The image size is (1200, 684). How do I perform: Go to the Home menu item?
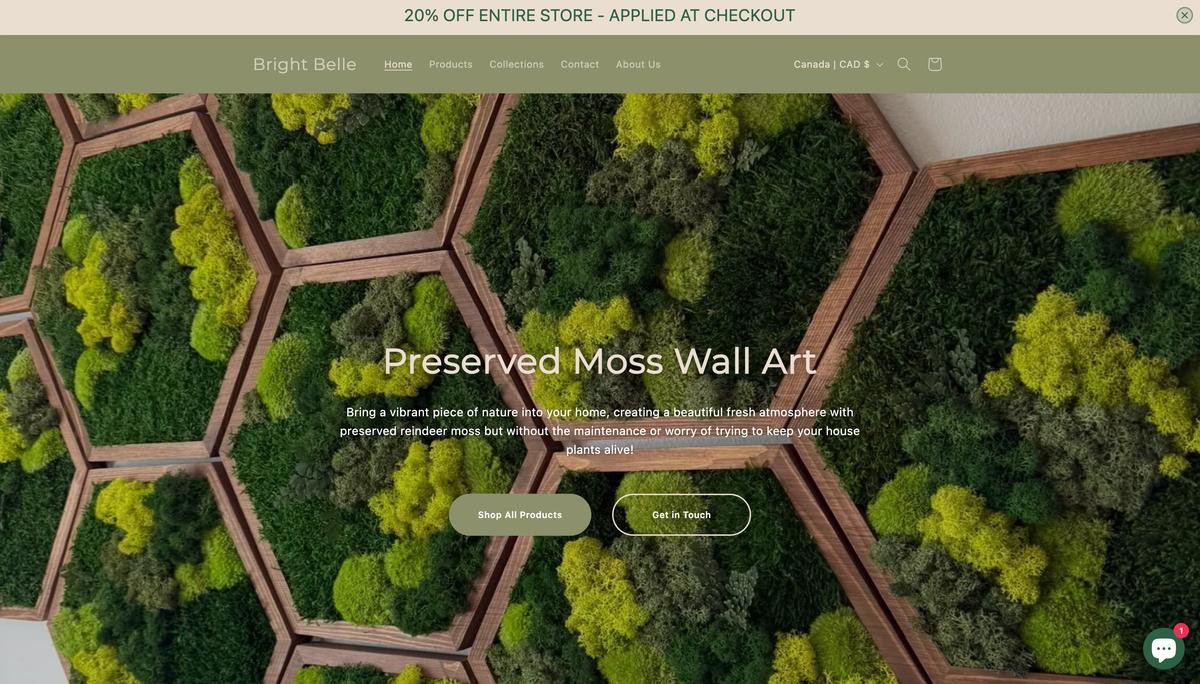(398, 64)
